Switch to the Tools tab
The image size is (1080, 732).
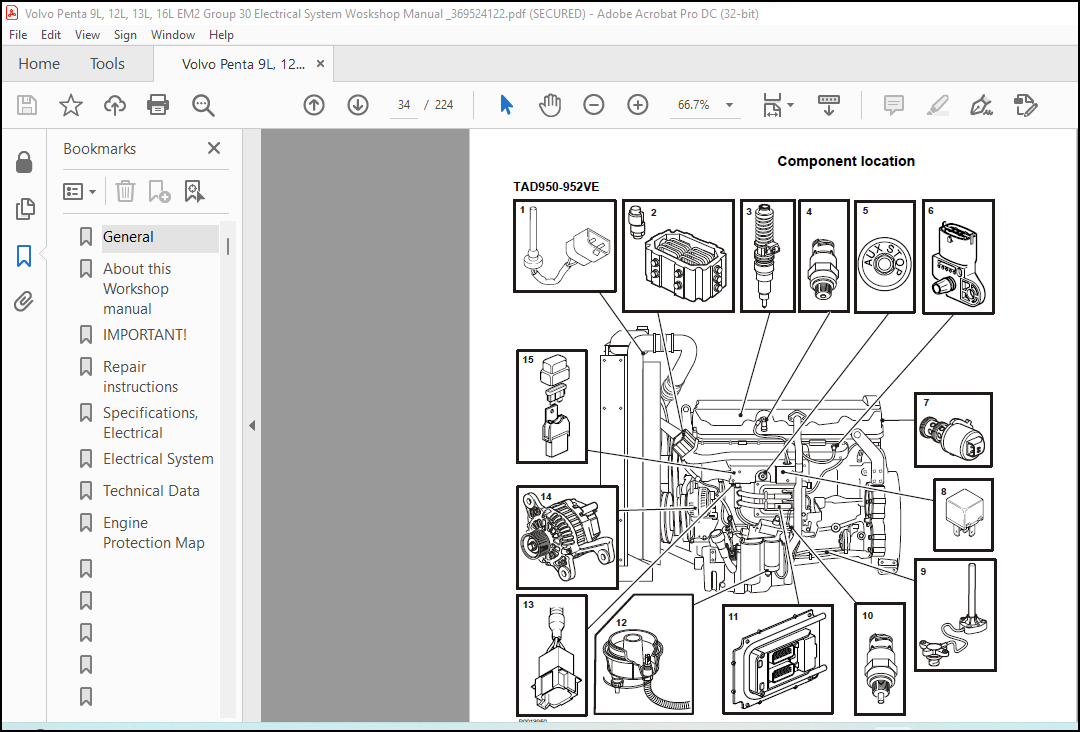click(x=107, y=63)
